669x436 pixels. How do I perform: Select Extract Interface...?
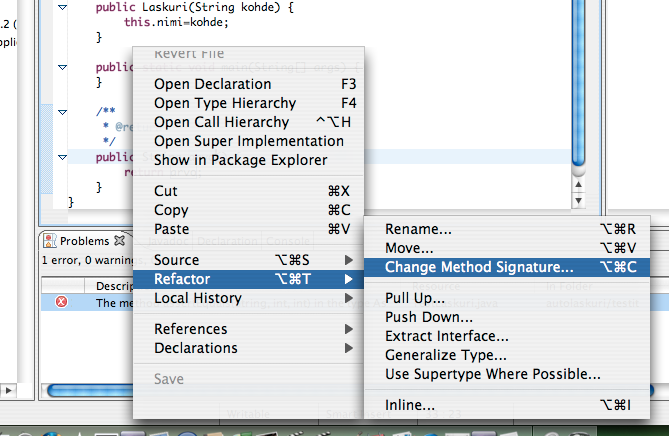point(507,336)
